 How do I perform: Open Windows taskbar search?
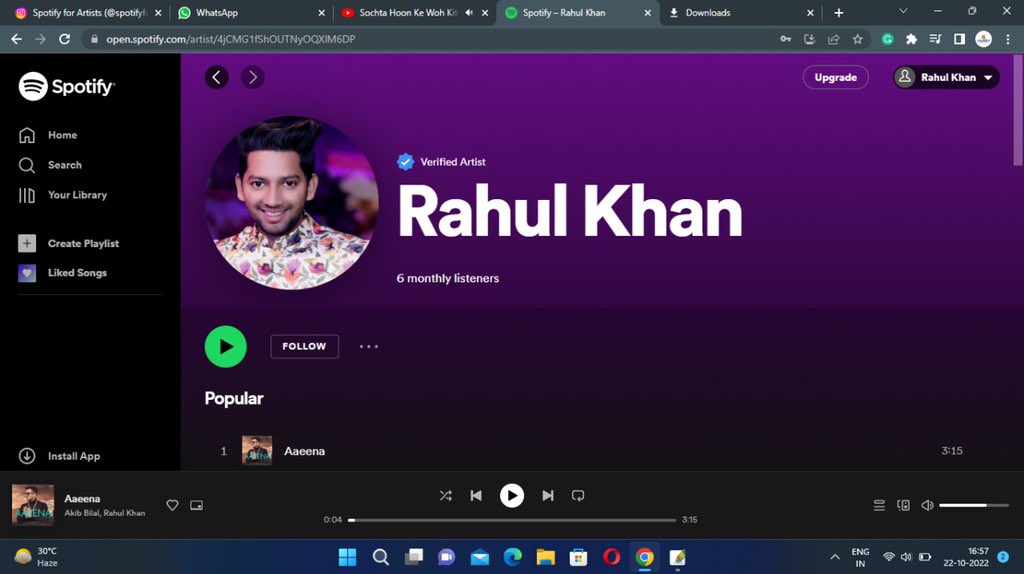tap(381, 557)
